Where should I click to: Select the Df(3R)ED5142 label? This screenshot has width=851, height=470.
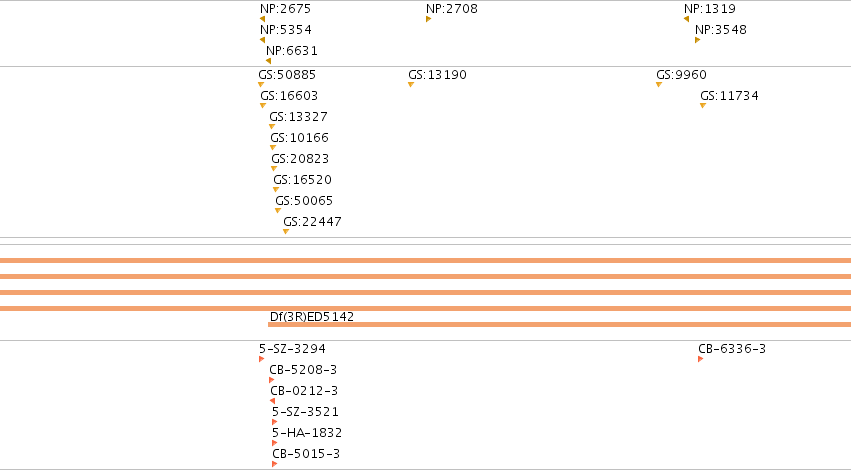click(x=312, y=316)
